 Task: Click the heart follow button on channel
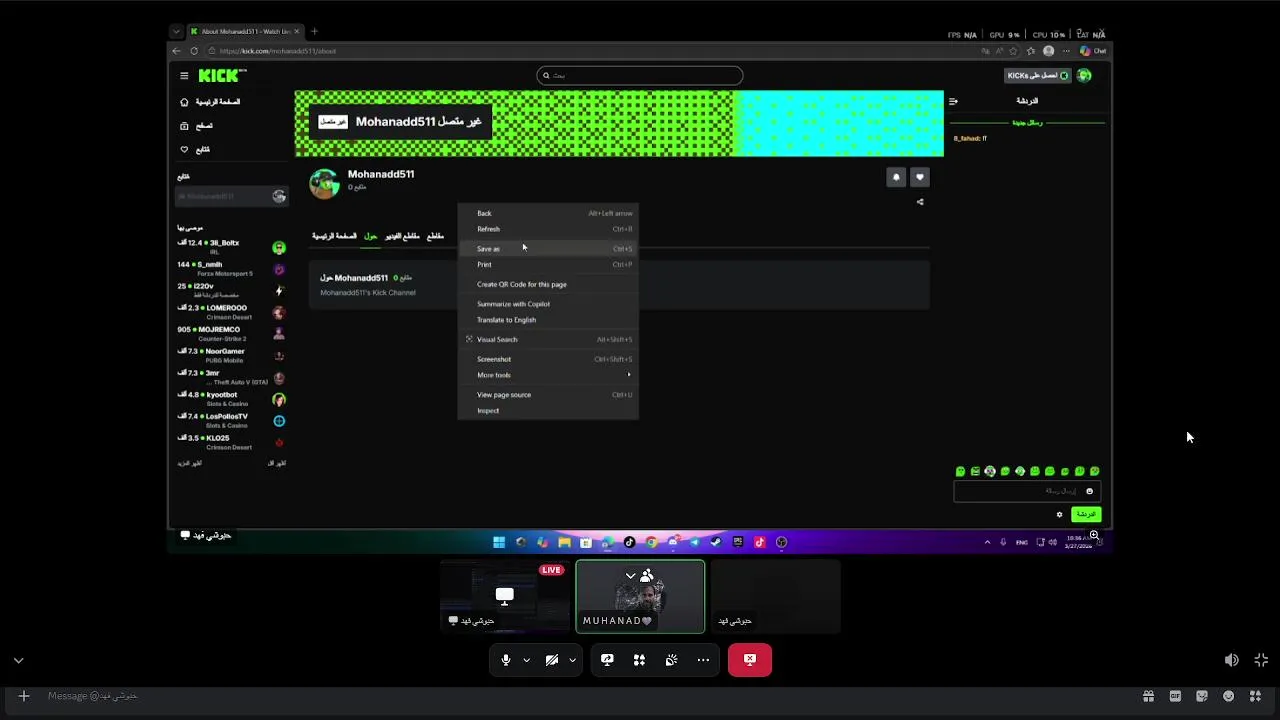(920, 177)
